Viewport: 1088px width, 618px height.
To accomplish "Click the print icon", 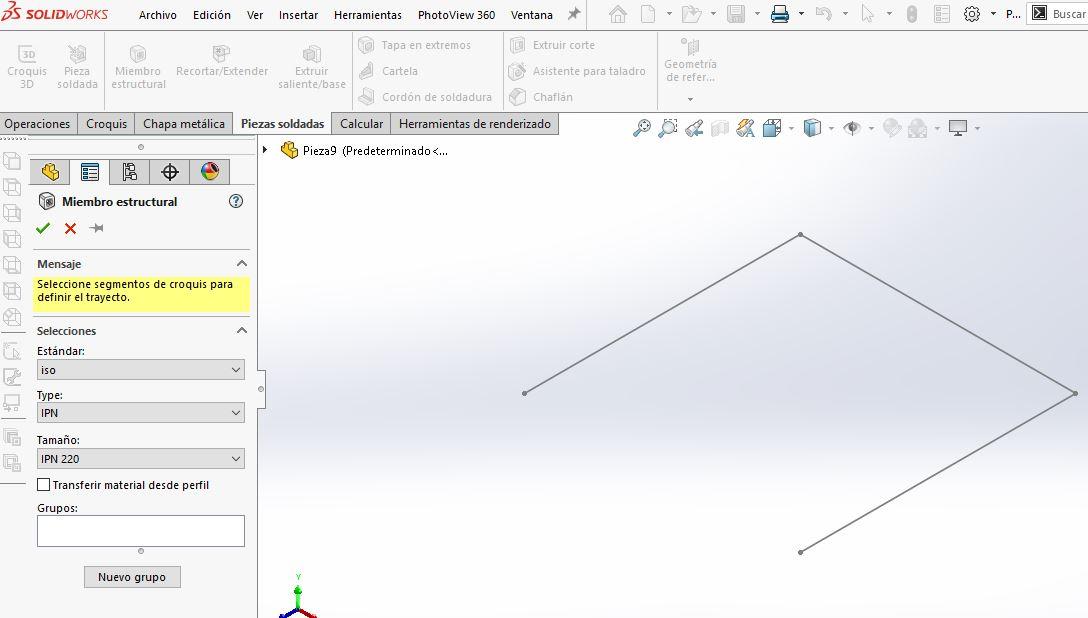I will [780, 14].
